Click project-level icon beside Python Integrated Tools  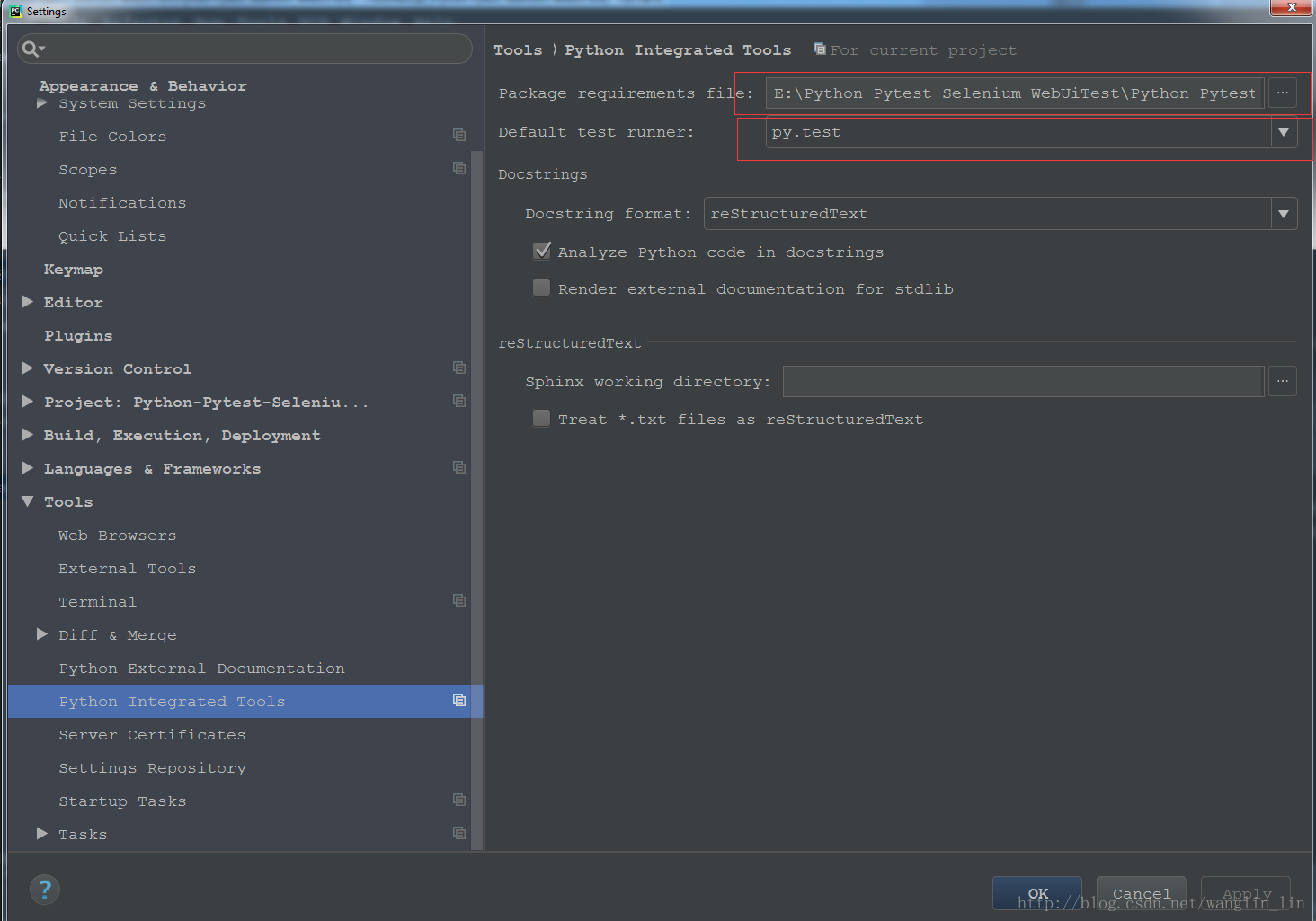[459, 700]
